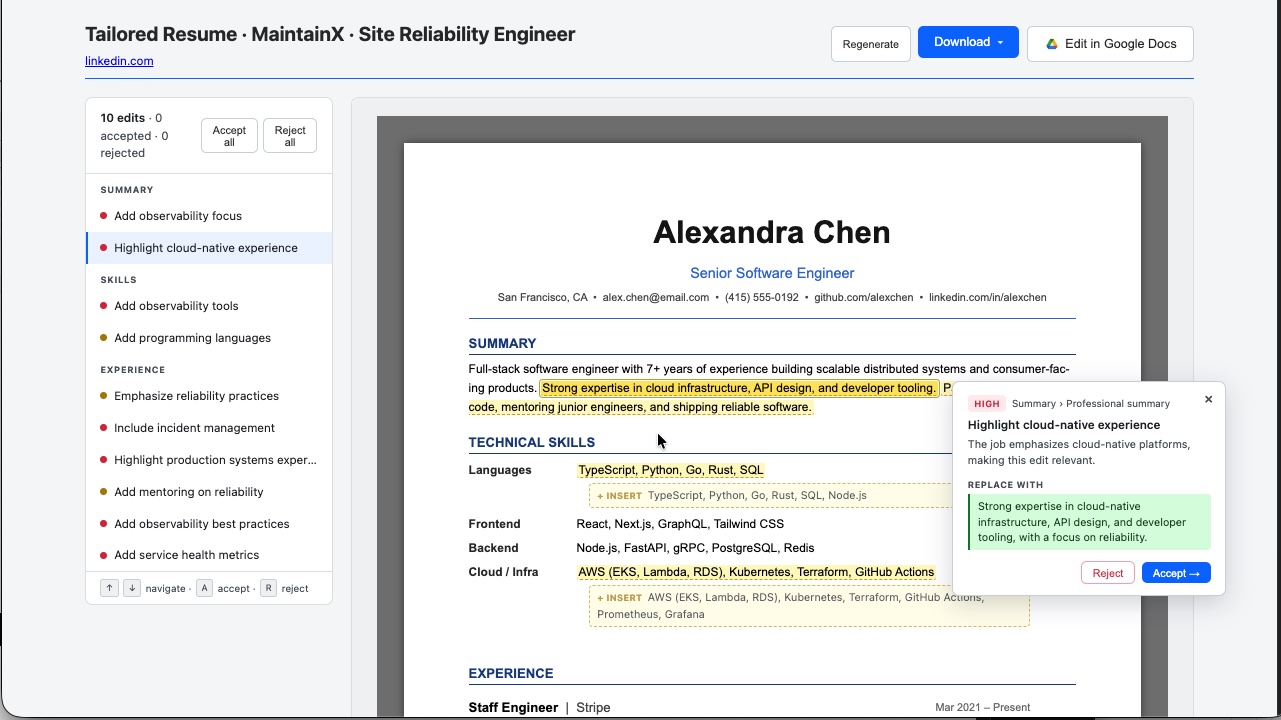Click the Google Drive icon in Edit button
The width and height of the screenshot is (1281, 720).
tap(1052, 44)
